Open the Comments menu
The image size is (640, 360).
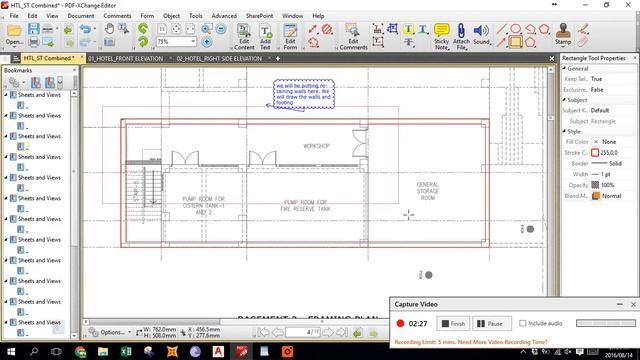pyautogui.click(x=117, y=16)
